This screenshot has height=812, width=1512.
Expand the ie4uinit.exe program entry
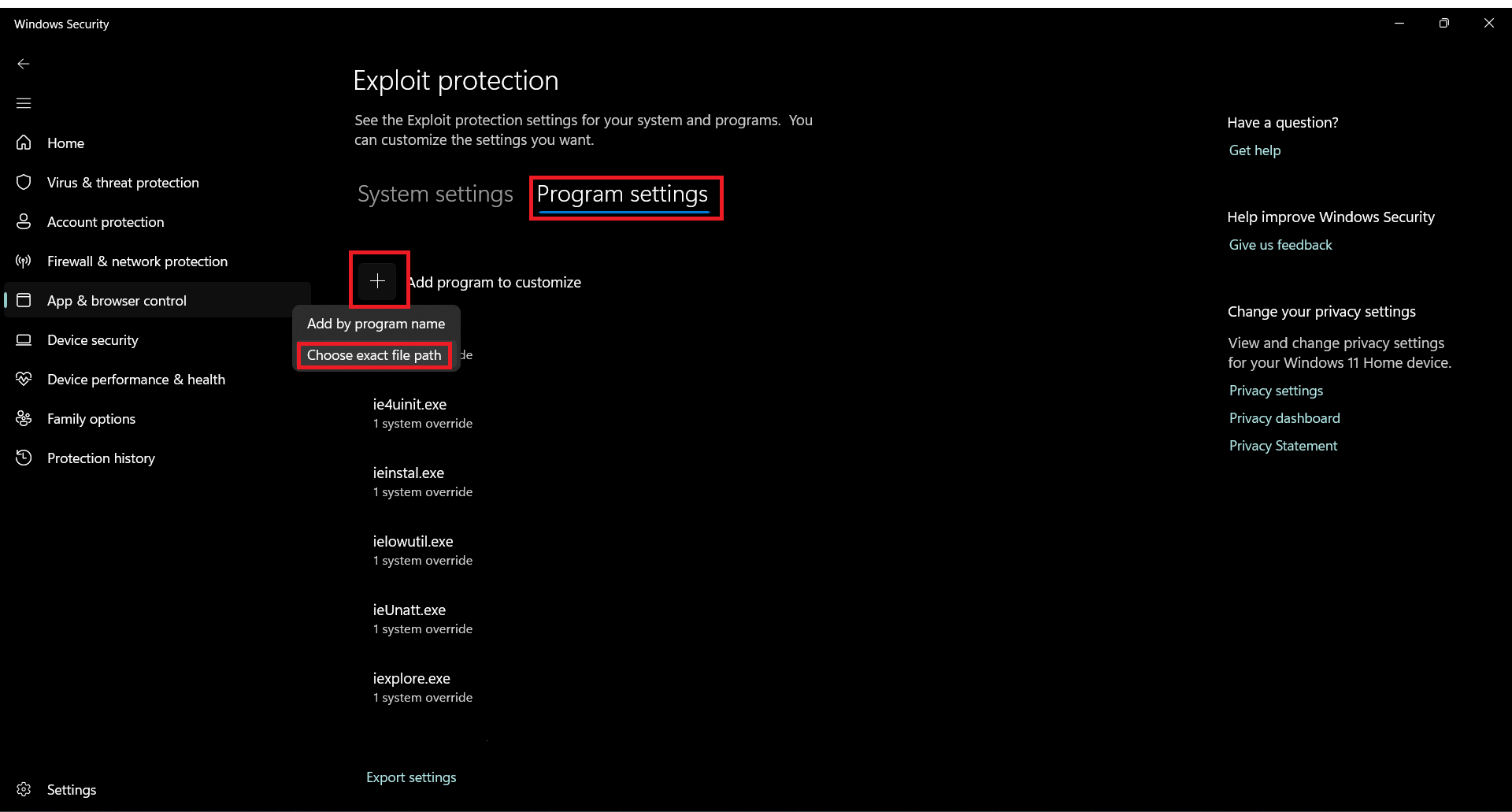click(x=423, y=413)
